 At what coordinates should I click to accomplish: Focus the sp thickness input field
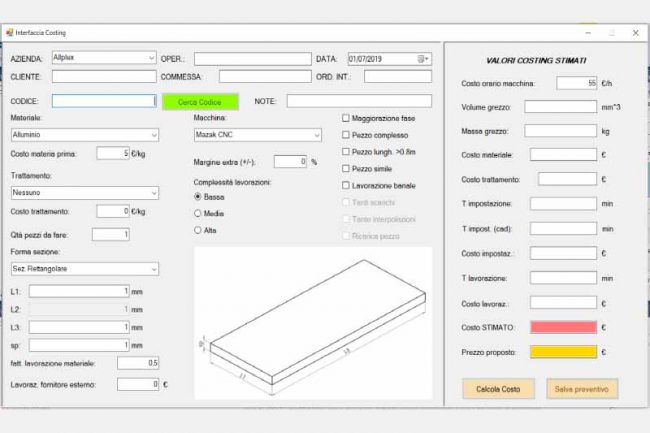pos(79,345)
